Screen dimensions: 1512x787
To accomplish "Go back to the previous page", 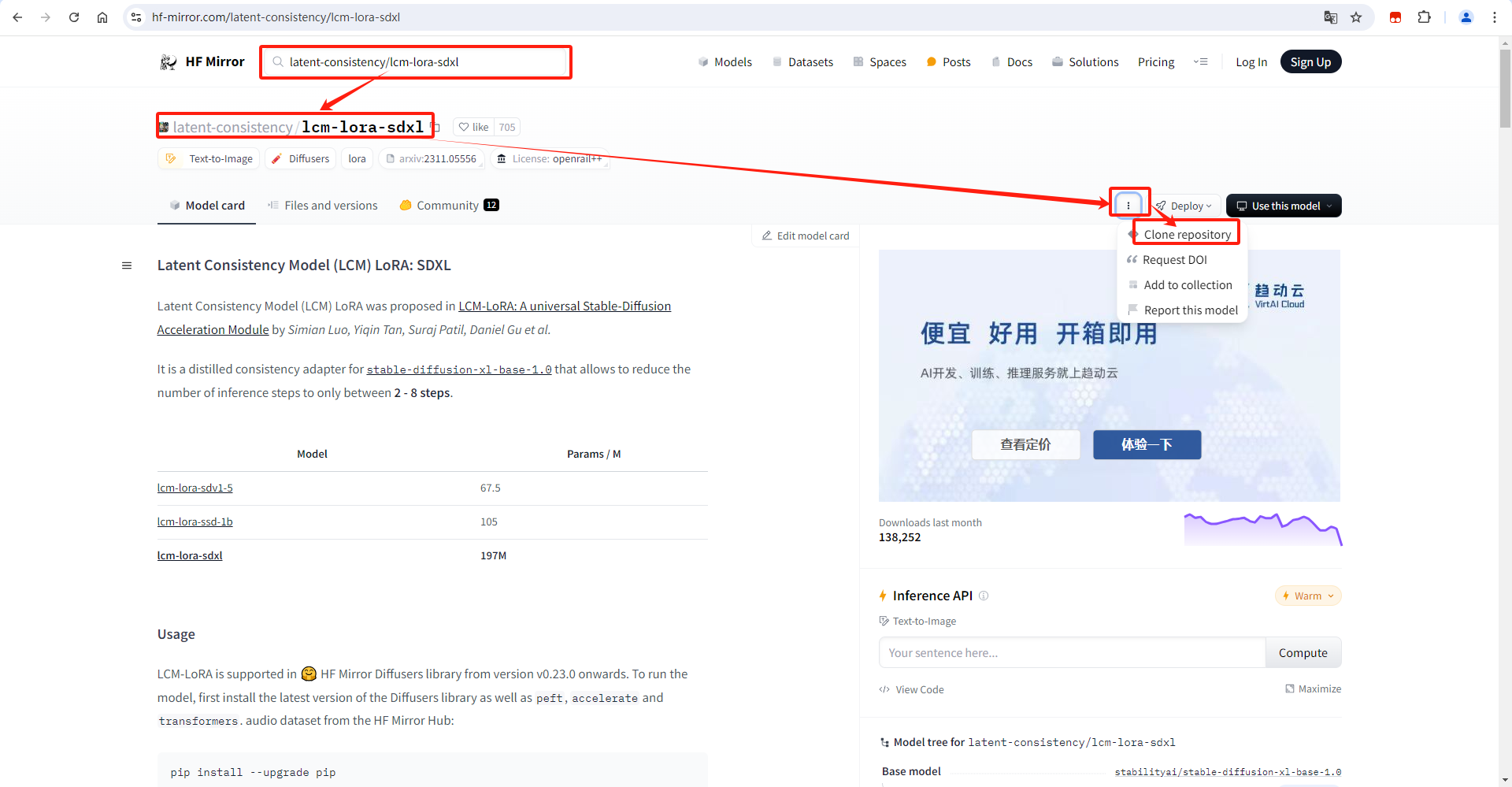I will click(17, 17).
